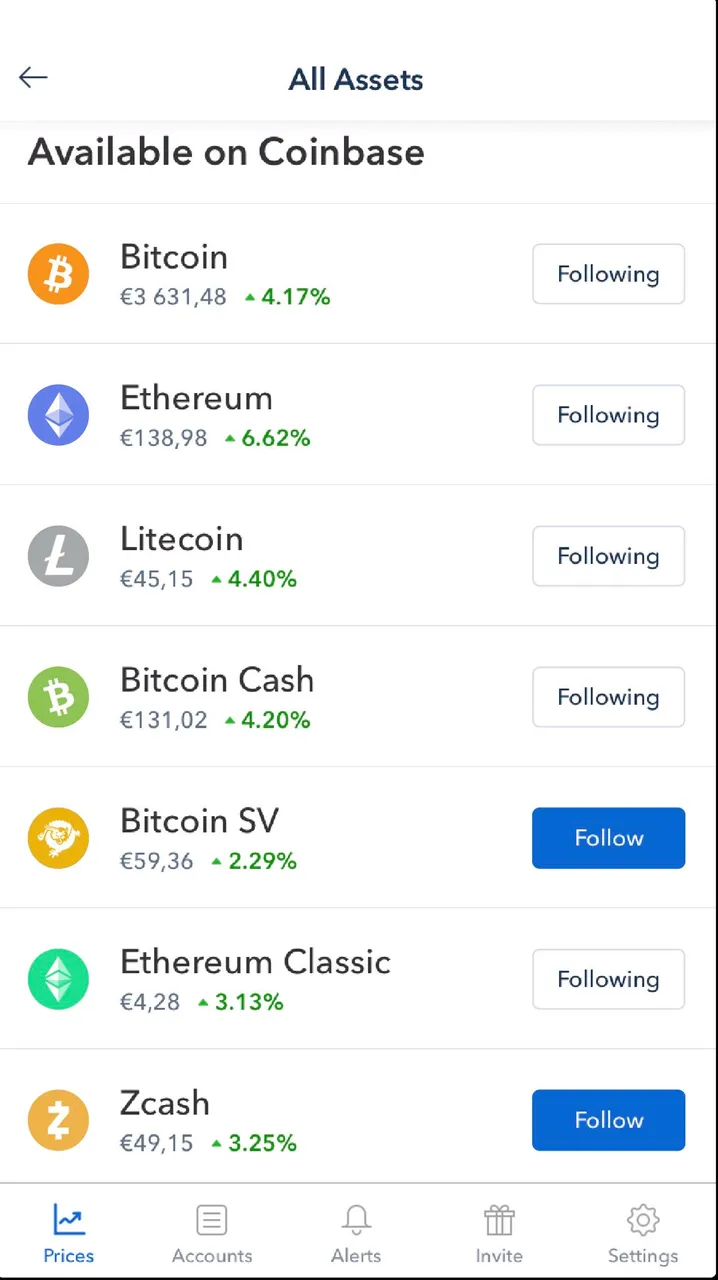Viewport: 718px width, 1280px height.
Task: Toggle the Following button for Ethereum
Action: (x=608, y=415)
